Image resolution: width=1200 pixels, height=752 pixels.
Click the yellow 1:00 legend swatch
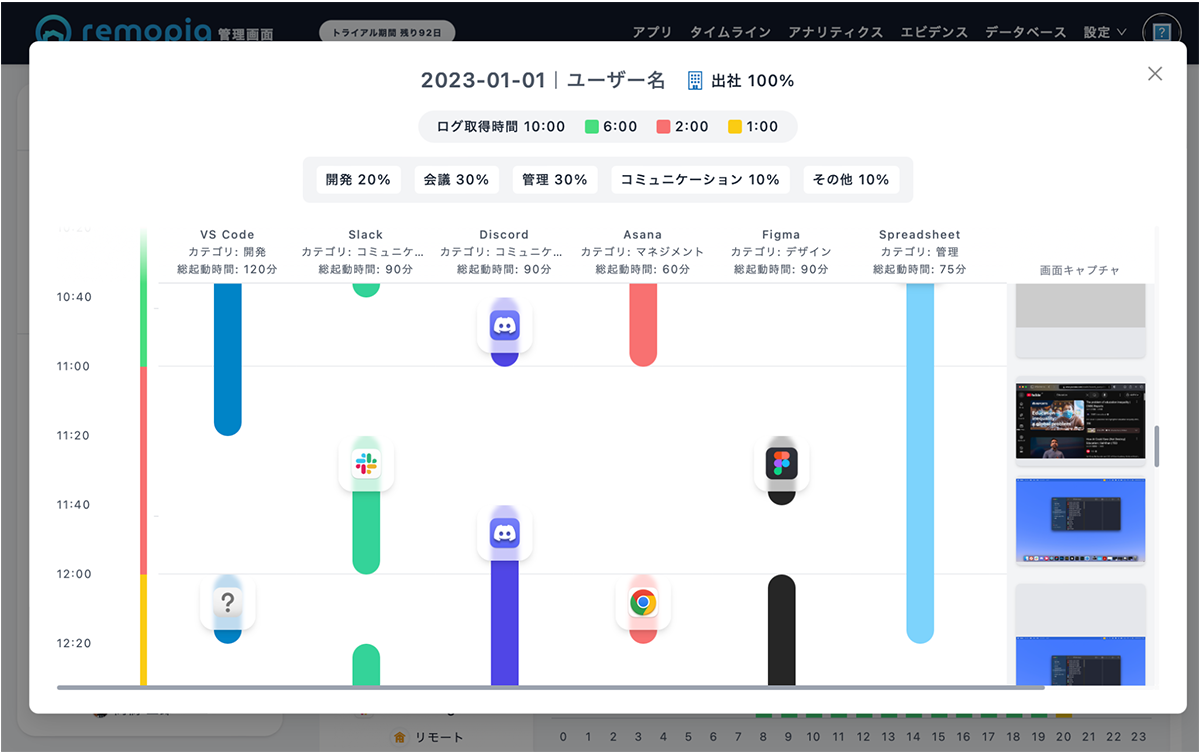coord(735,127)
